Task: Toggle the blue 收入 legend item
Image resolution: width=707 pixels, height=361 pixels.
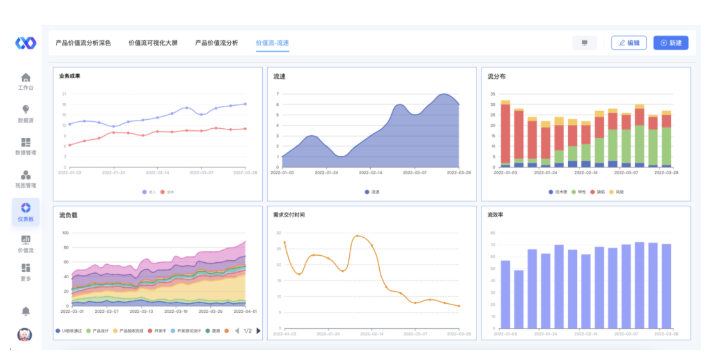Action: coord(149,192)
